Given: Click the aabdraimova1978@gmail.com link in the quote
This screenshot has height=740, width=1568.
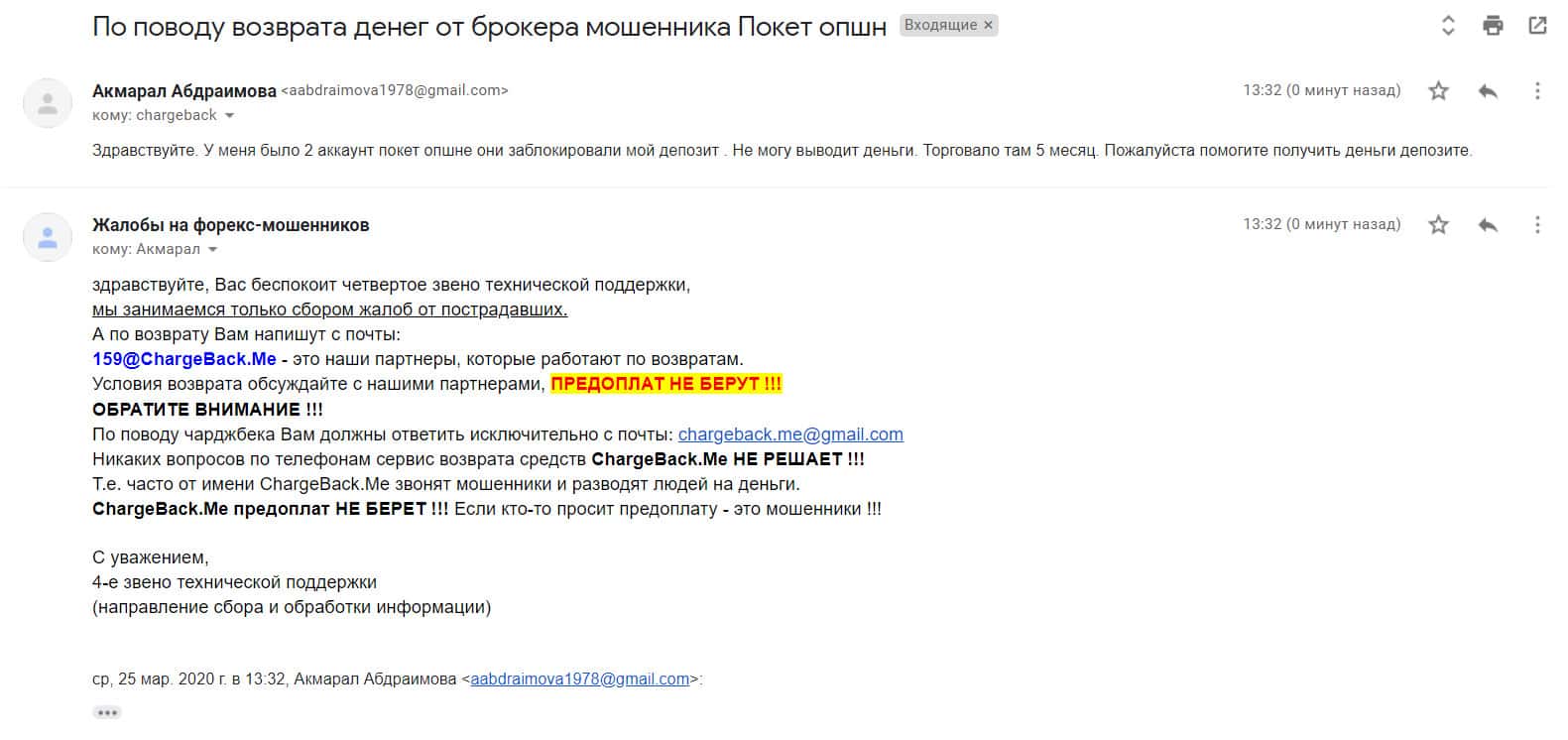Looking at the screenshot, I should click(x=579, y=679).
